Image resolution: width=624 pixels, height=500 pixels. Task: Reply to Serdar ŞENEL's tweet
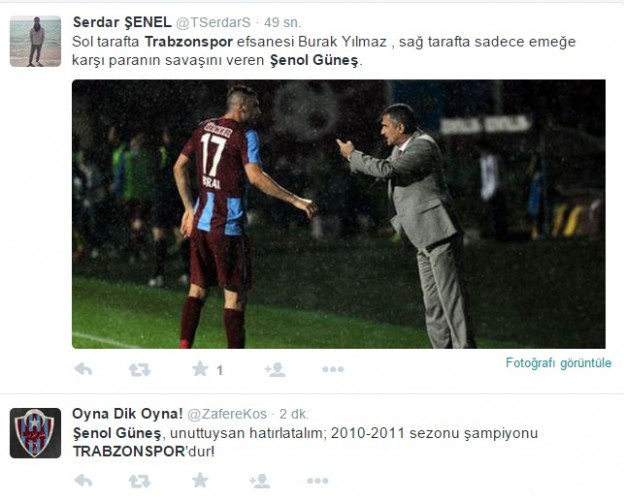83,370
